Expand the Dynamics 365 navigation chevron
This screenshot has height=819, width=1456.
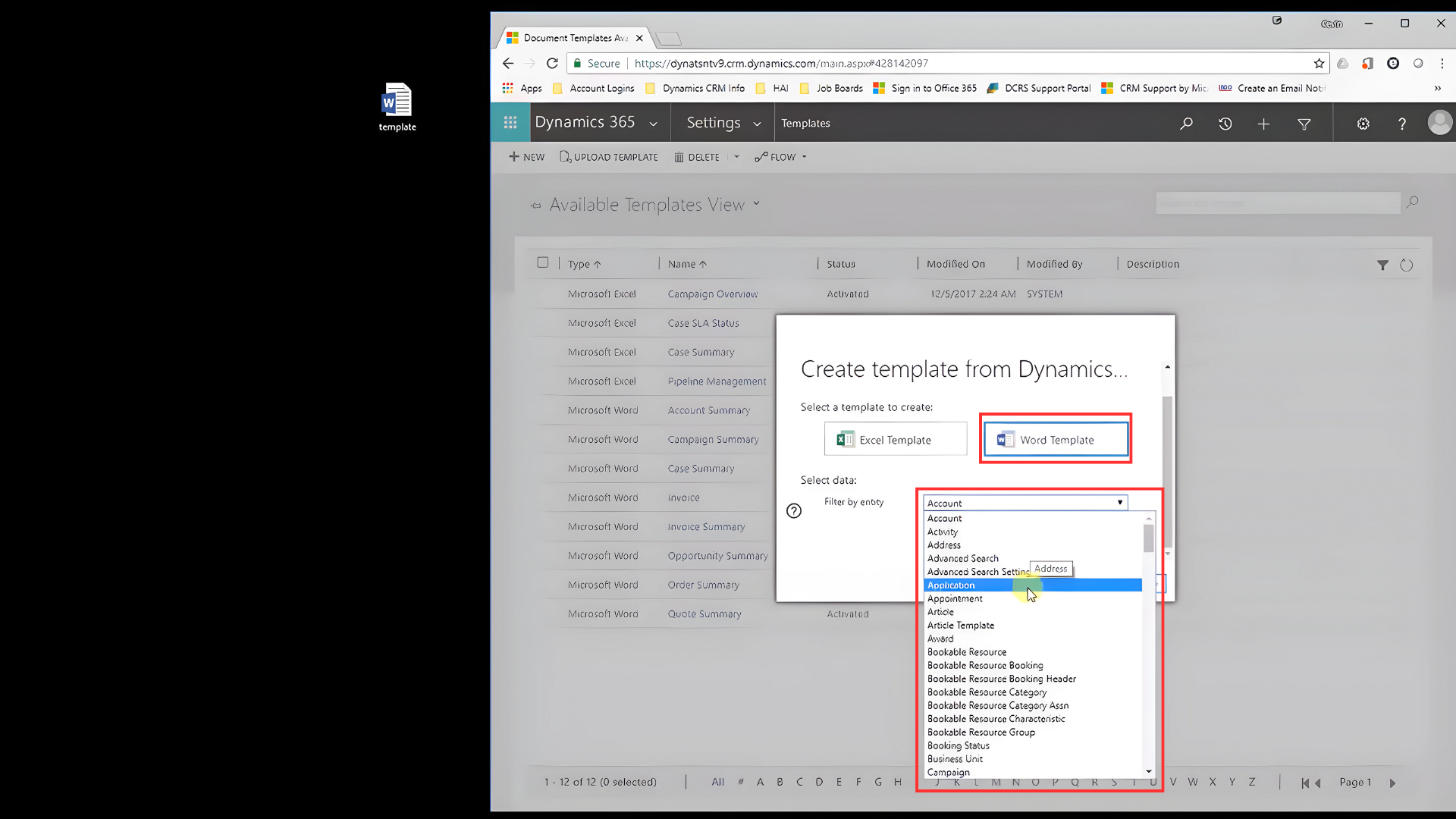[x=653, y=124]
